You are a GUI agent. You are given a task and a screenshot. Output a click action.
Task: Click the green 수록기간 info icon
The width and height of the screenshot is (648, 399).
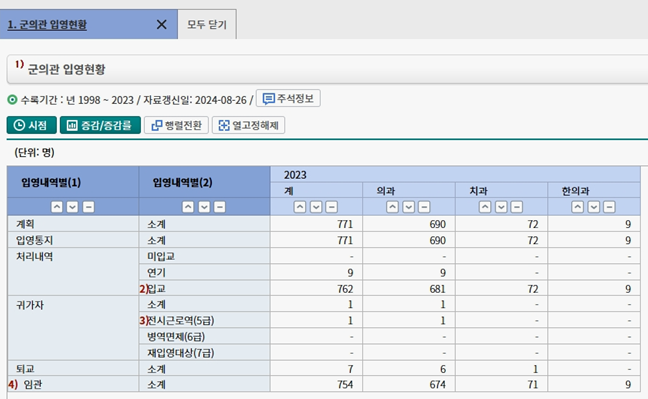pyautogui.click(x=12, y=100)
